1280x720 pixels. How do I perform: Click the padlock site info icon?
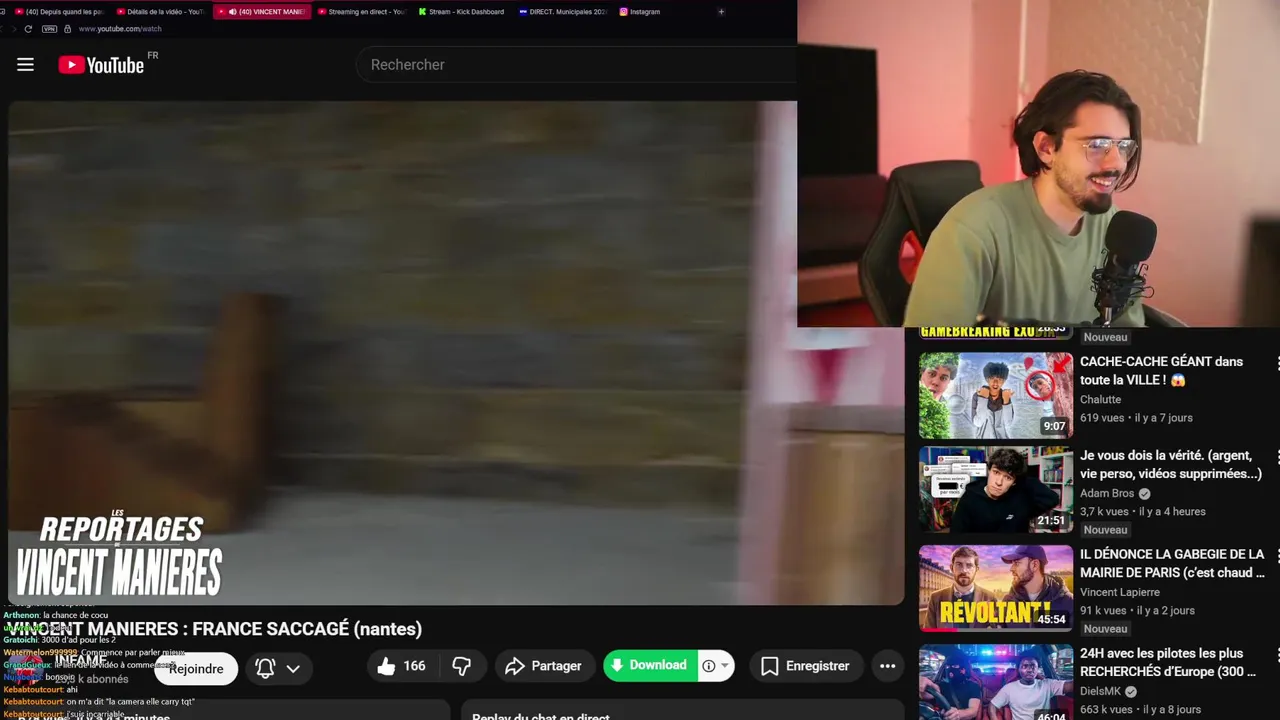(67, 29)
